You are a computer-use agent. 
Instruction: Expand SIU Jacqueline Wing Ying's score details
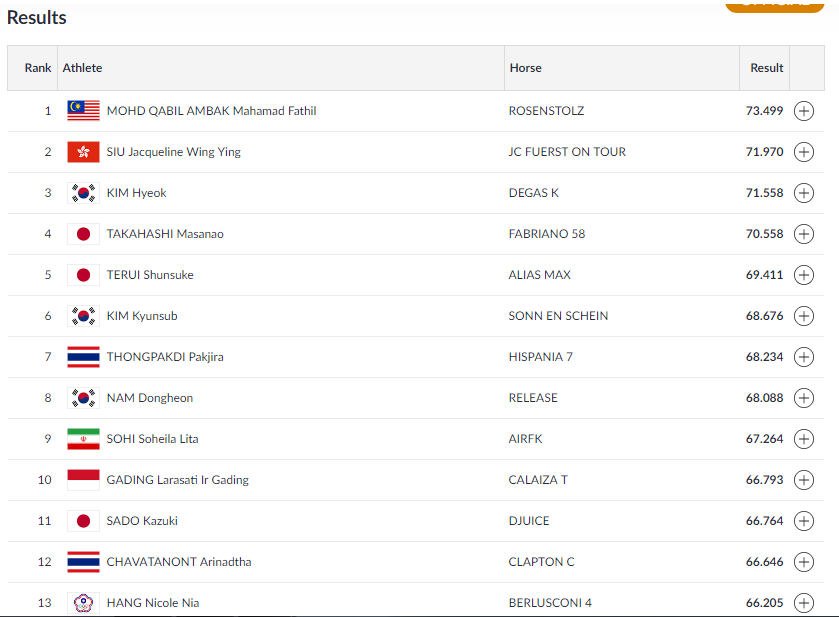coord(804,152)
